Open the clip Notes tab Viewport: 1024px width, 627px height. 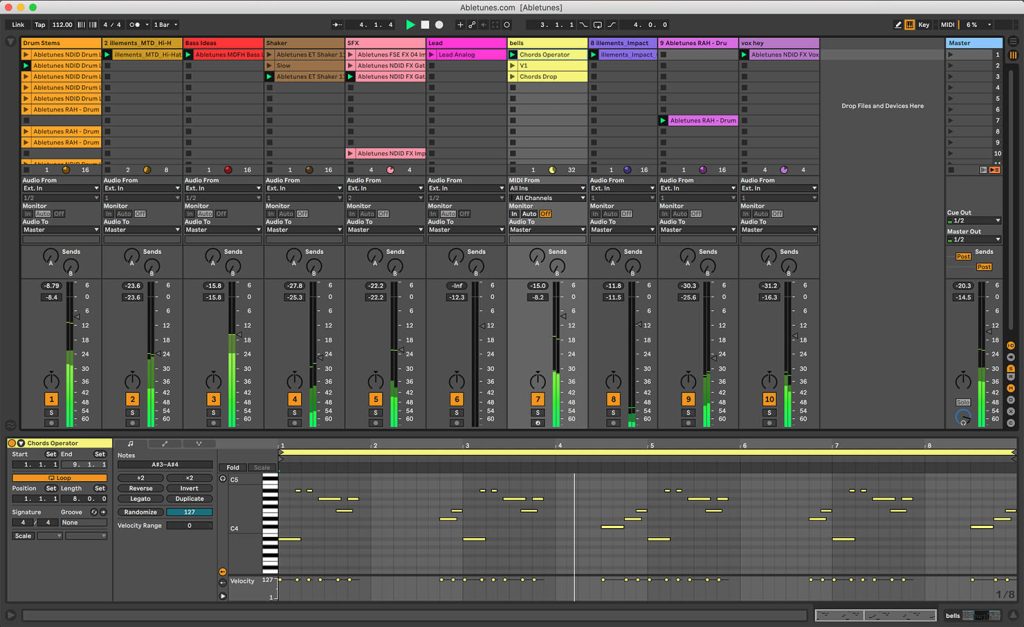pos(130,445)
